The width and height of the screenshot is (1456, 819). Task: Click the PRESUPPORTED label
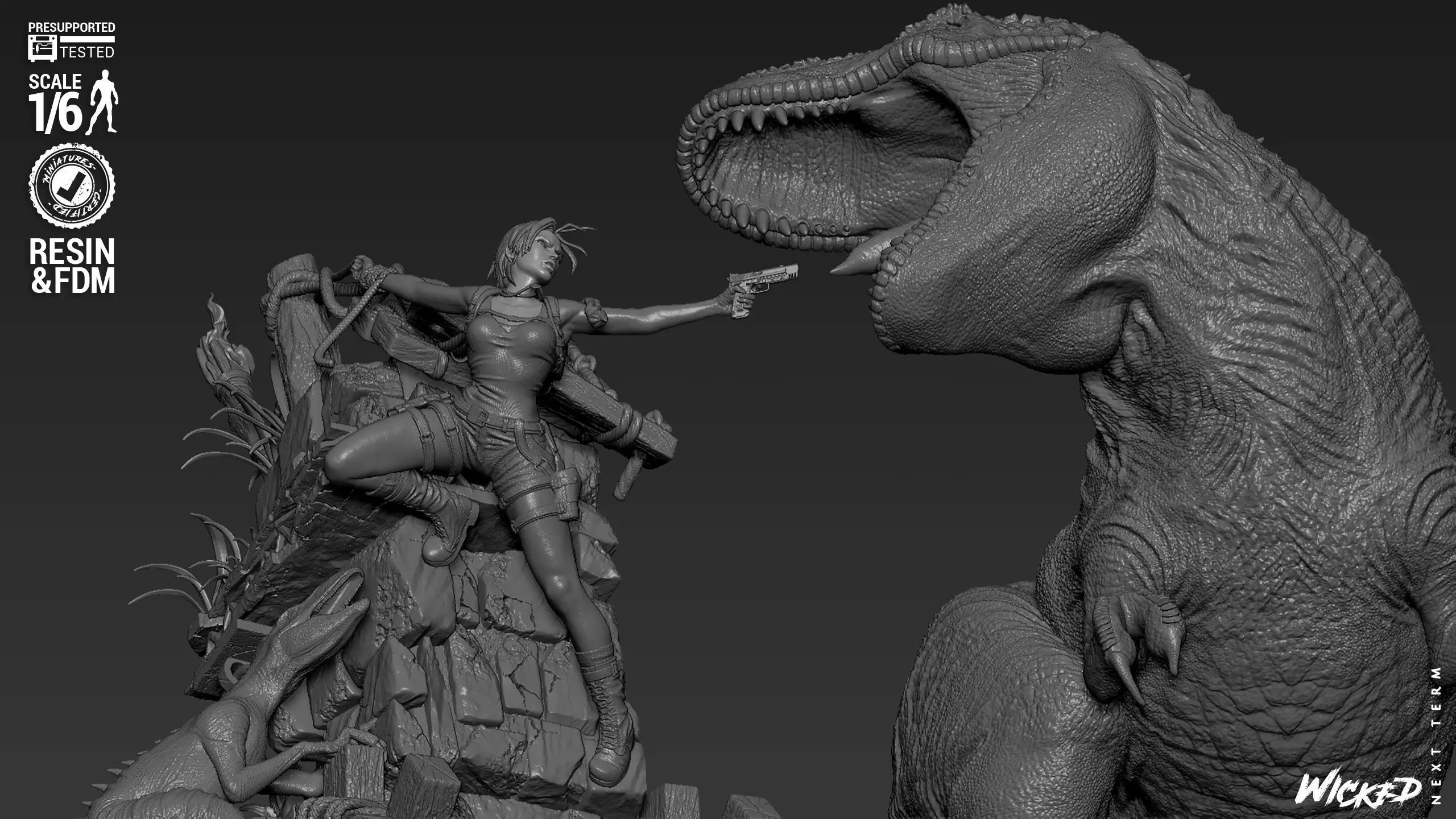(72, 27)
